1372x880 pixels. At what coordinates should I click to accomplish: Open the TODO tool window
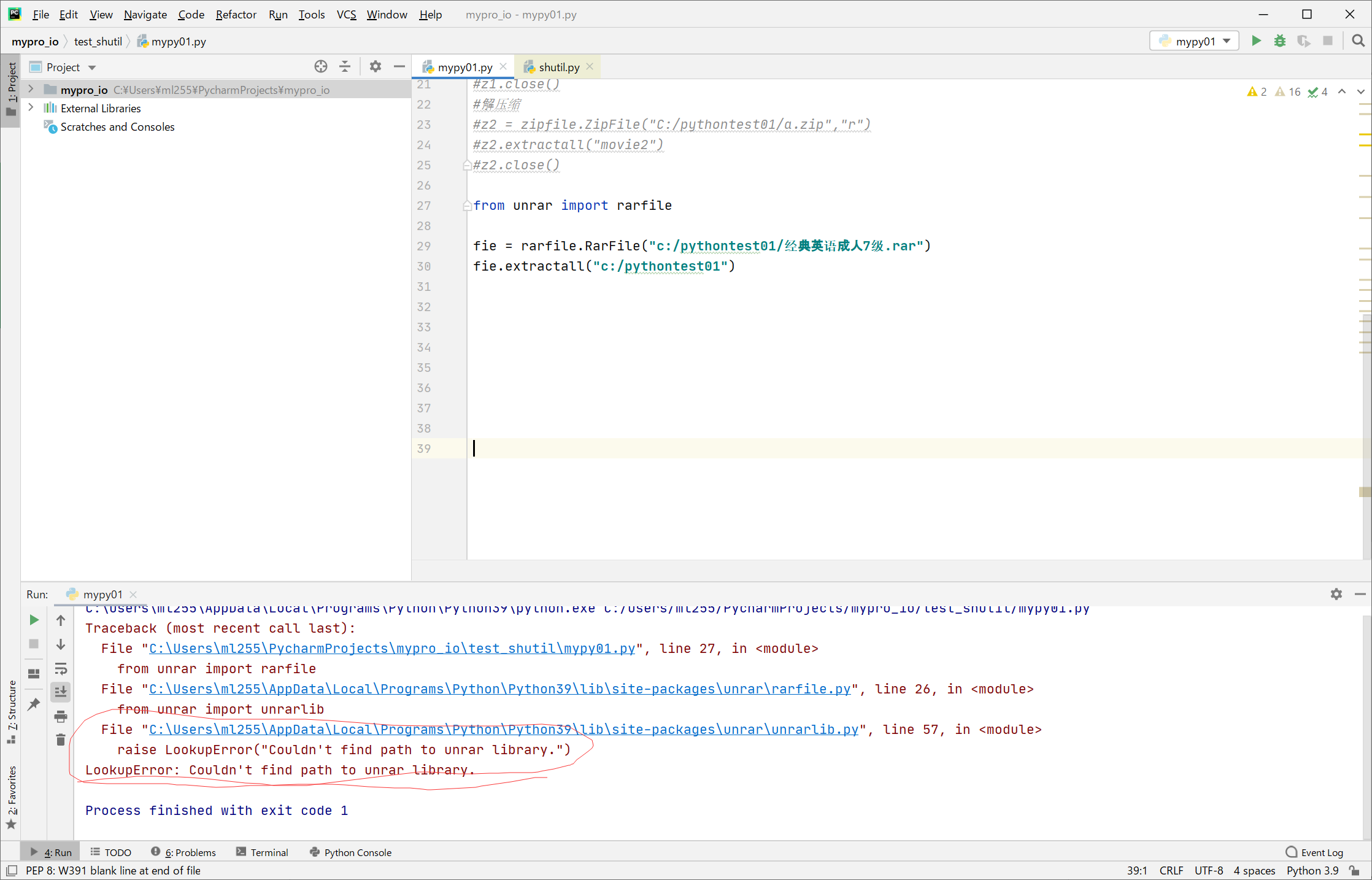click(x=111, y=852)
